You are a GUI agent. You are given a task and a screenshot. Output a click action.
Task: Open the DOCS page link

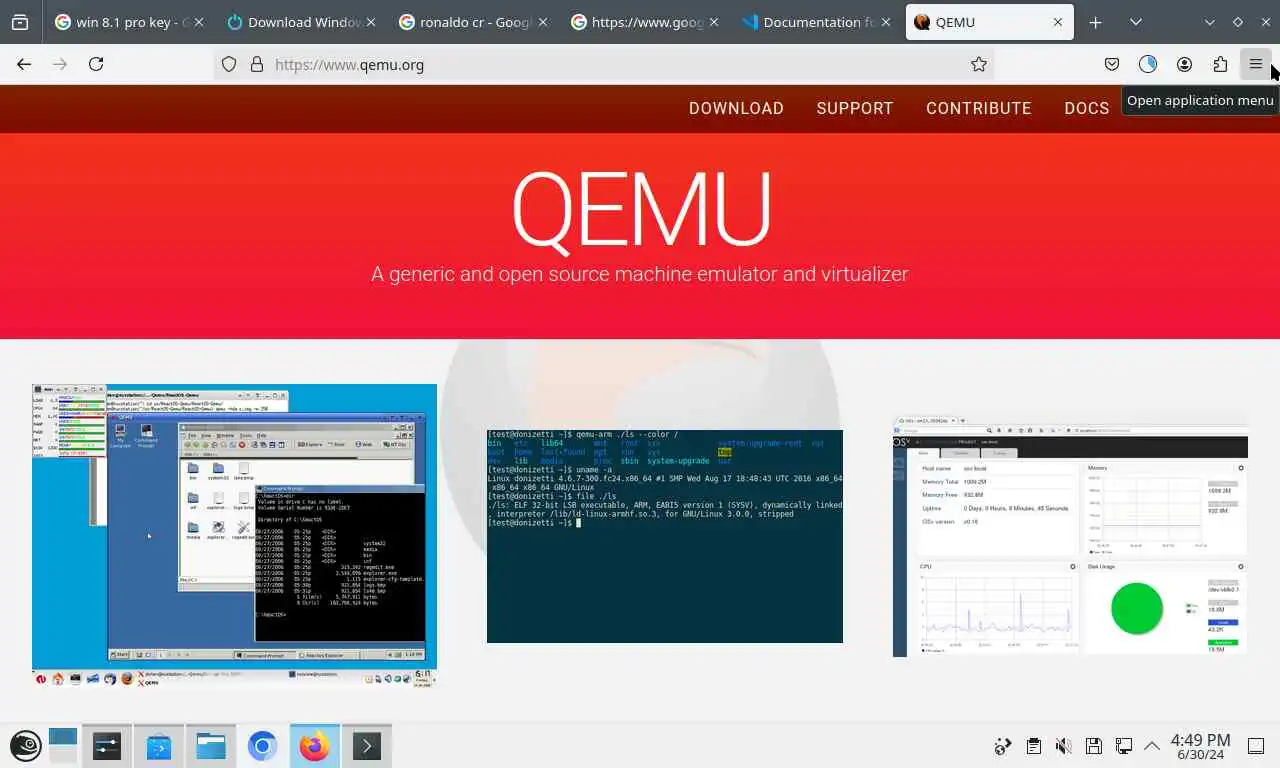(1087, 108)
